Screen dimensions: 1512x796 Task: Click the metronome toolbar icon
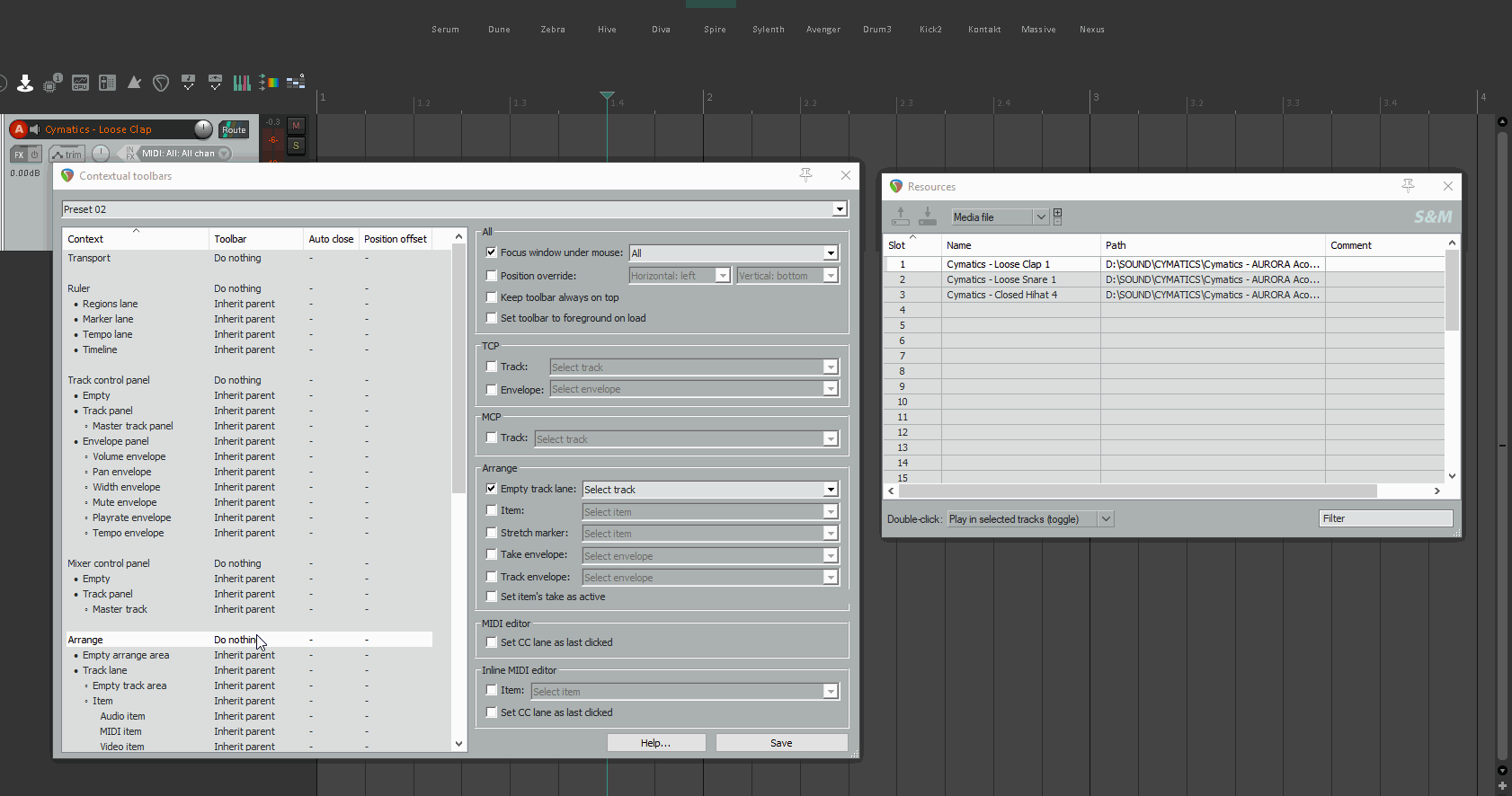pos(134,83)
